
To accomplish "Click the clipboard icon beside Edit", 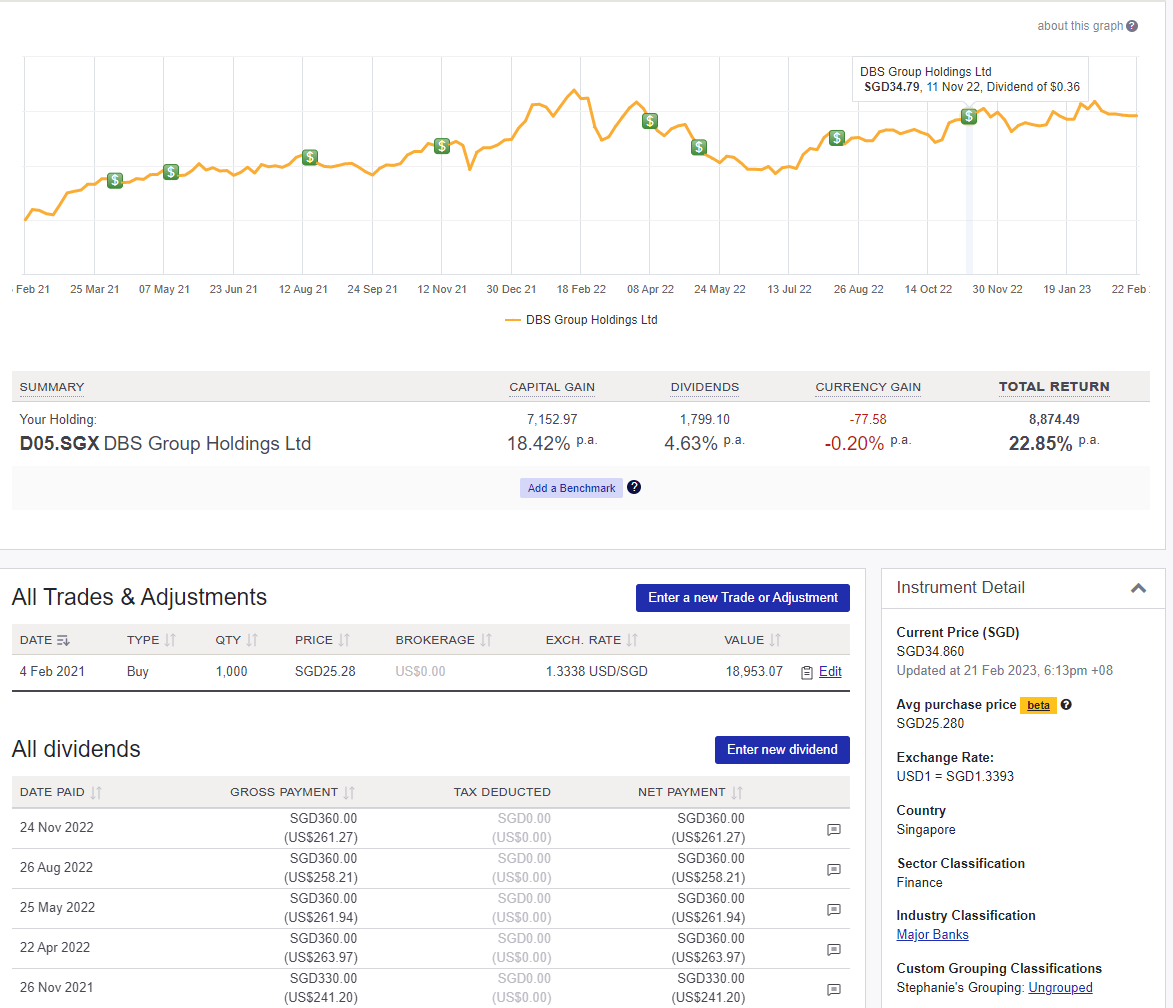I will click(806, 672).
